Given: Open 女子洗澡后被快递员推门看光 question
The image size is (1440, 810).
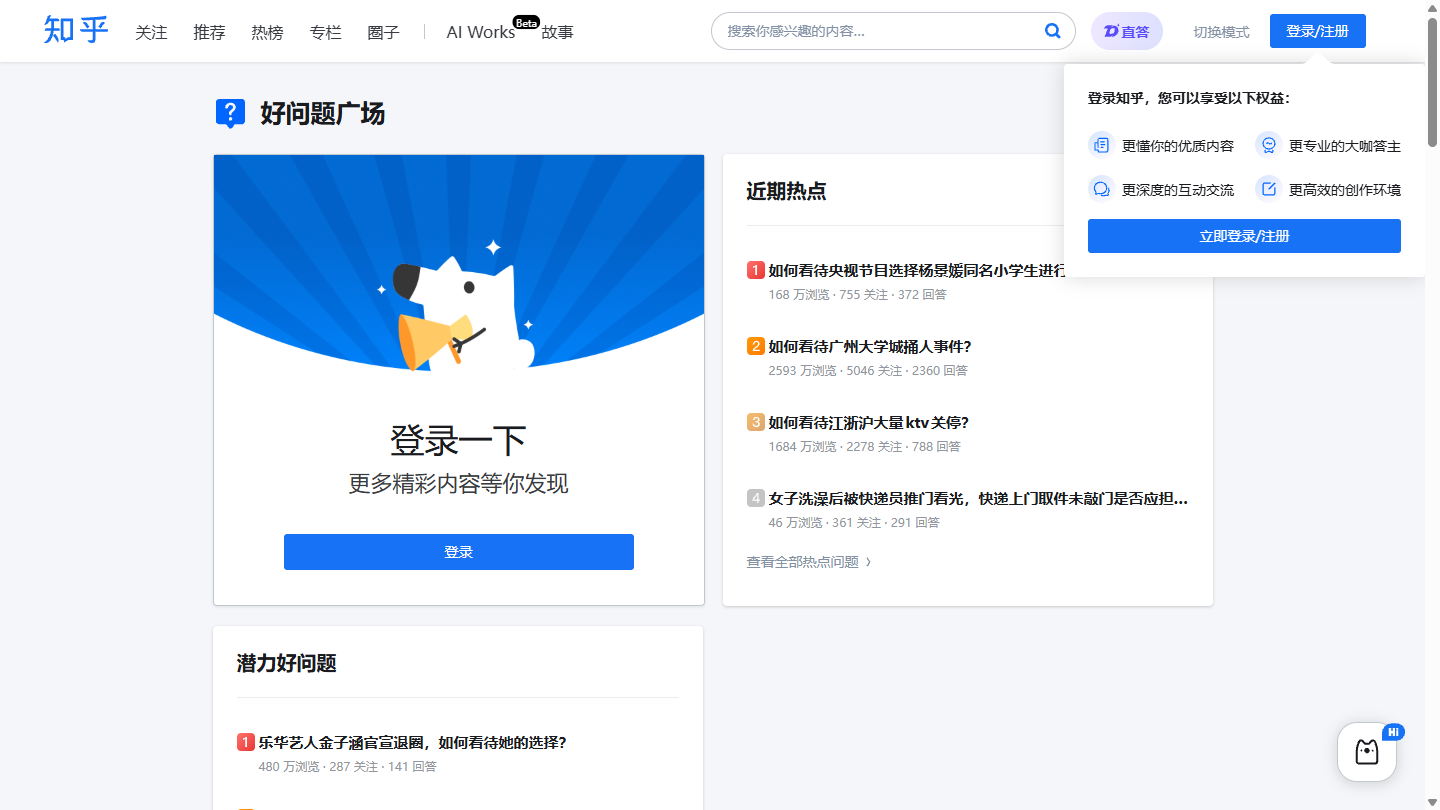Looking at the screenshot, I should [x=978, y=498].
